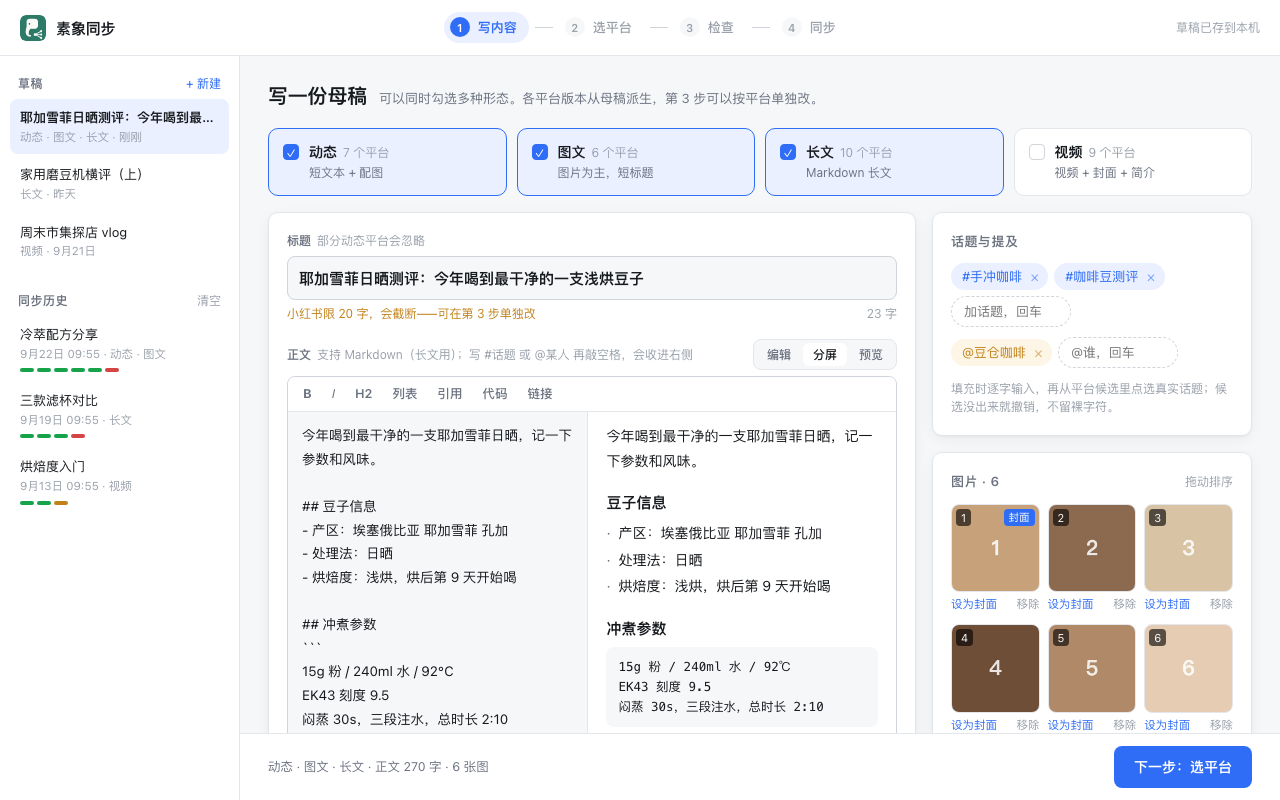Insert a code block using the 代码 button
This screenshot has height=800, width=1280.
pos(495,394)
